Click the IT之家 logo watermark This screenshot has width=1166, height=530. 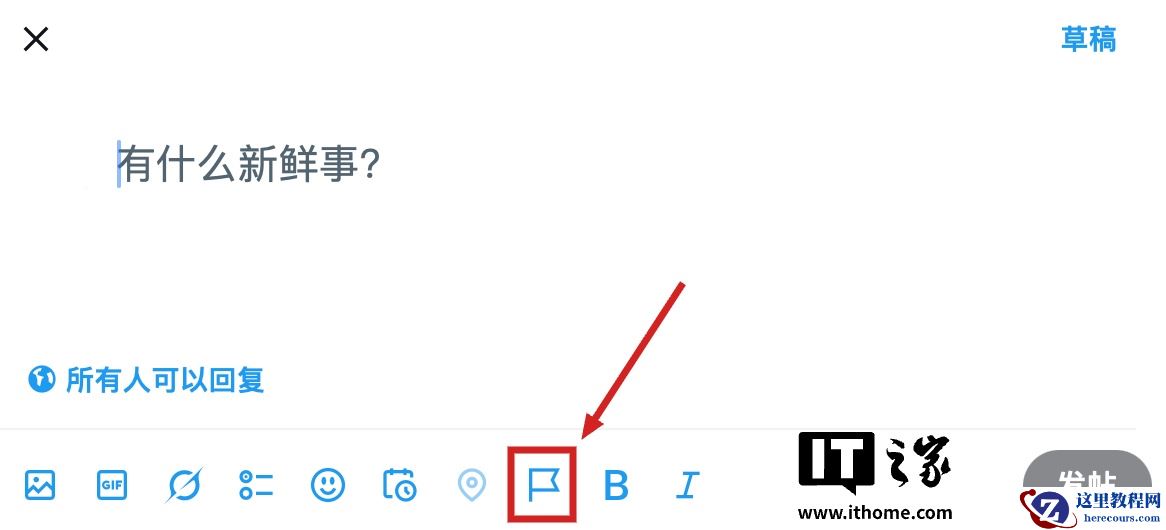pos(874,464)
